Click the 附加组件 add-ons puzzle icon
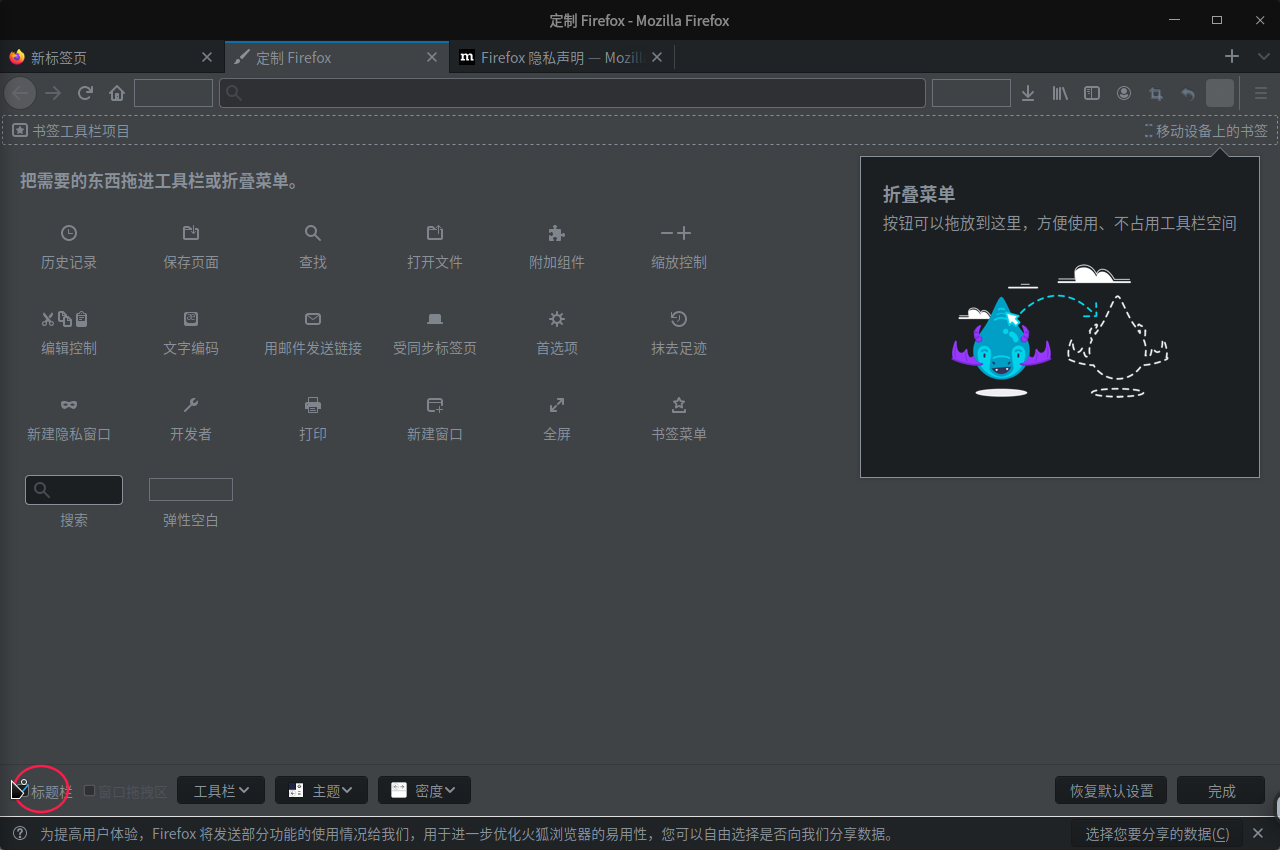 point(557,233)
